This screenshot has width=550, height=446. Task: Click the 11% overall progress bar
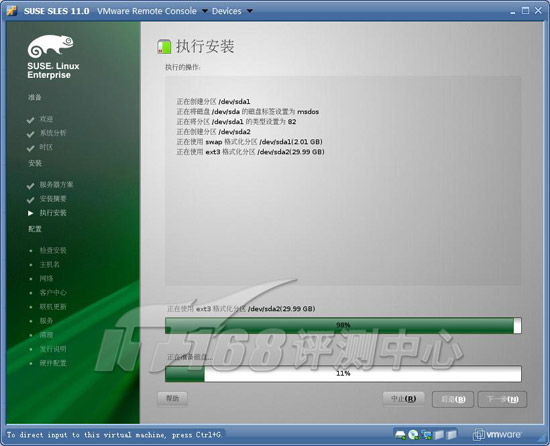point(343,374)
